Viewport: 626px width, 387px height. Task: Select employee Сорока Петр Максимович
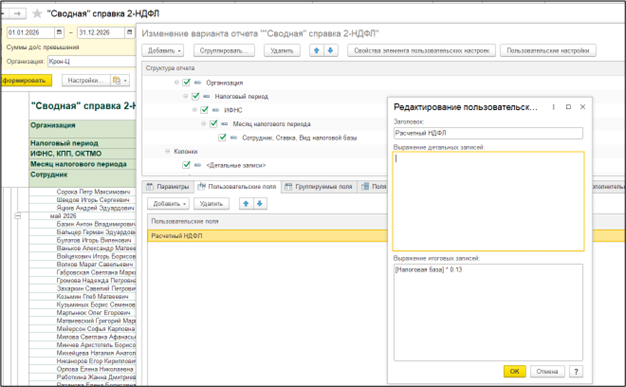point(93,192)
